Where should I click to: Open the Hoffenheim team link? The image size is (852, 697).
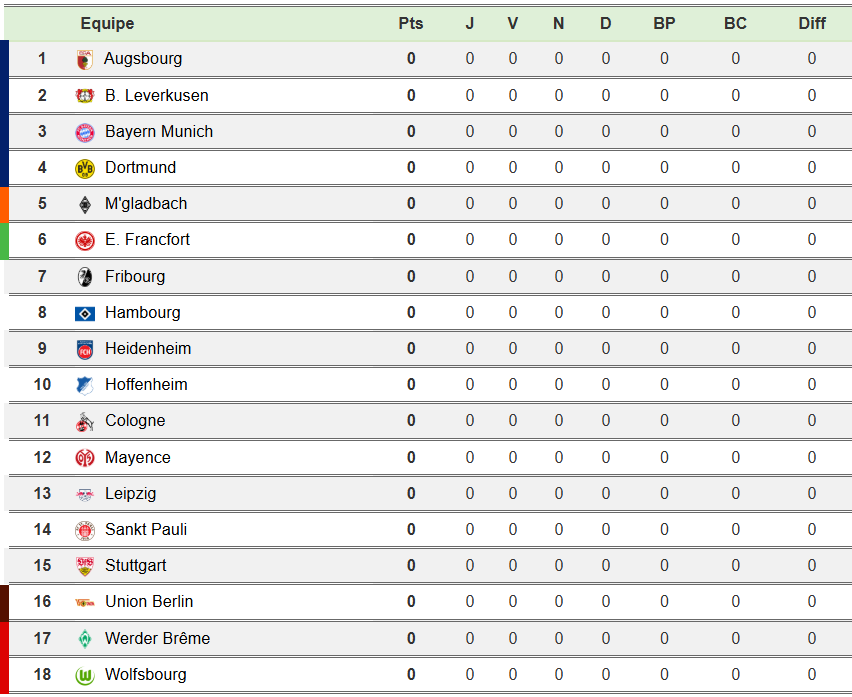pos(146,385)
